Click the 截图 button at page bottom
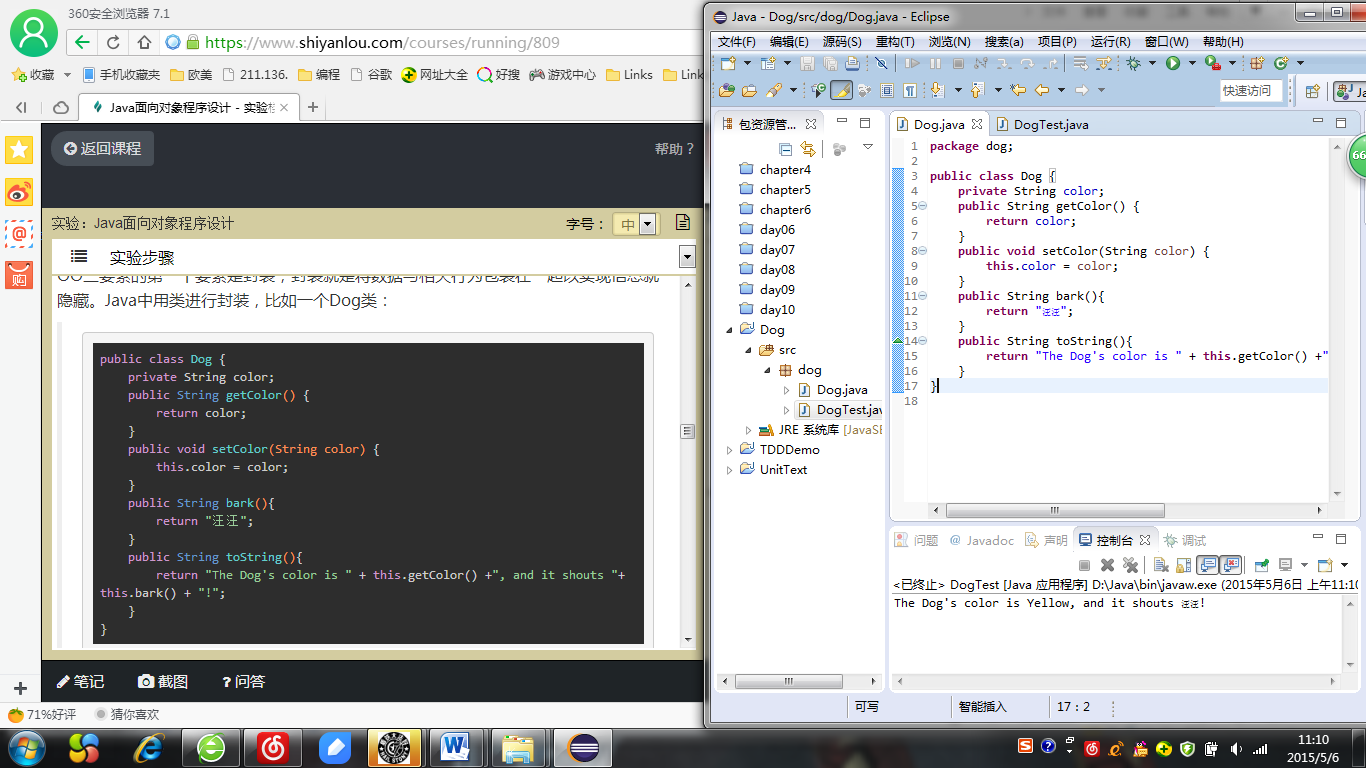The height and width of the screenshot is (768, 1366). tap(163, 681)
